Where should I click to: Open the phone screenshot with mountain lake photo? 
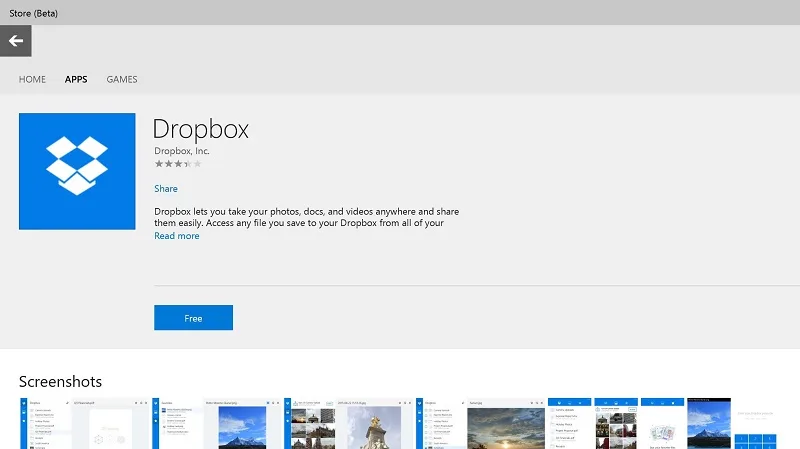709,423
